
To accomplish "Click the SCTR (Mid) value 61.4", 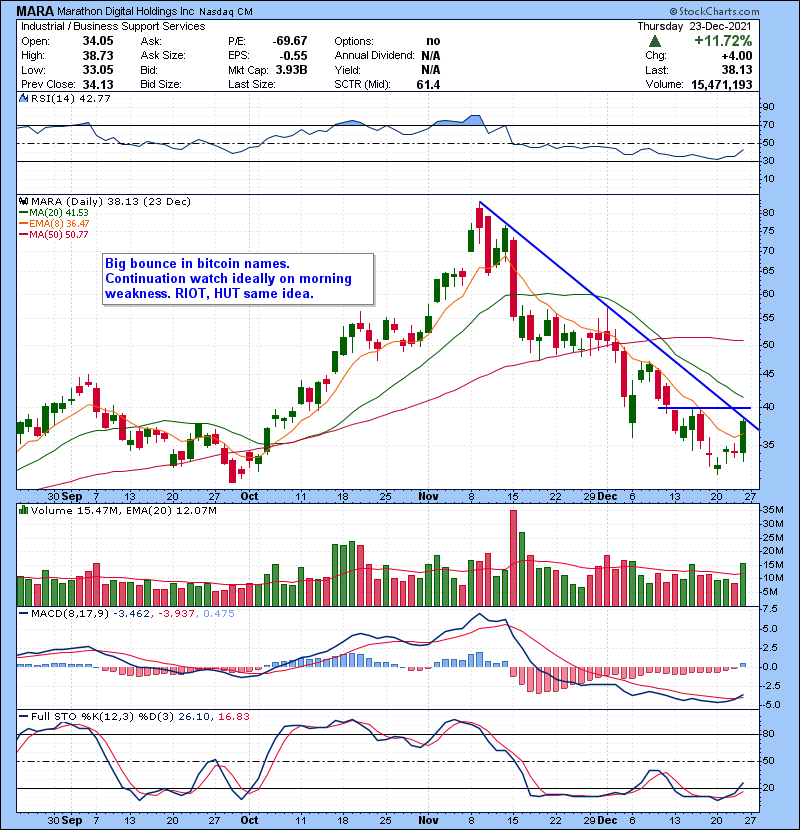I will click(x=428, y=84).
